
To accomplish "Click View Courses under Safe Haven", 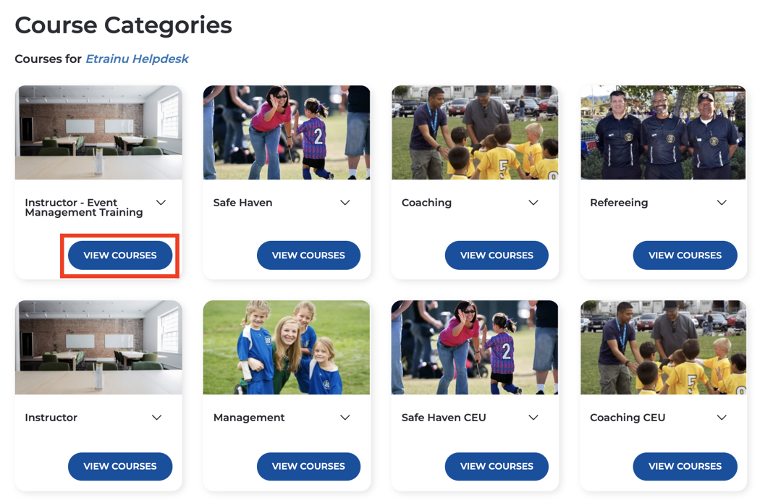I will pyautogui.click(x=308, y=255).
